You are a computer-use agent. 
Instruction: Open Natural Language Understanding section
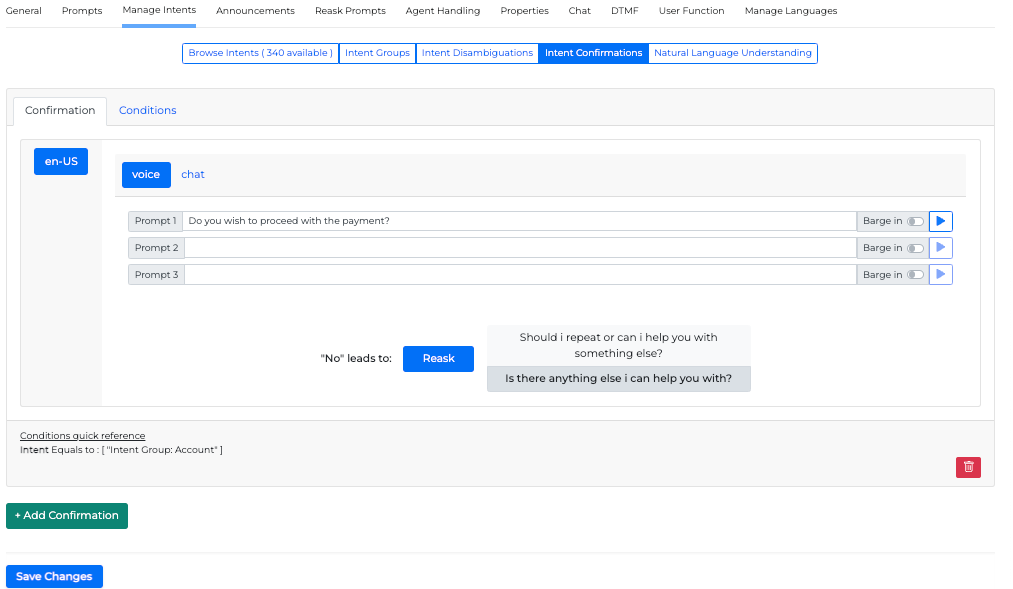coord(733,53)
